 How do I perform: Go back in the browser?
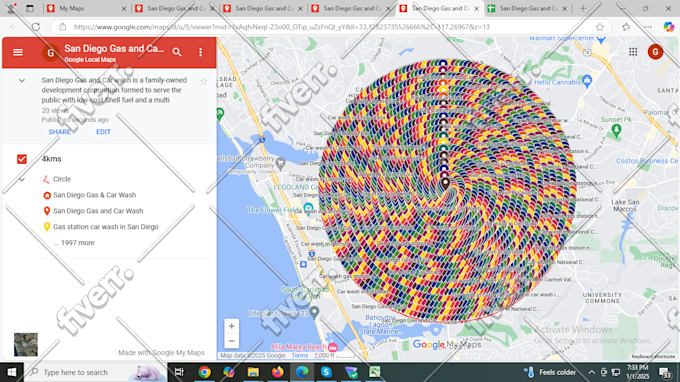click(14, 27)
